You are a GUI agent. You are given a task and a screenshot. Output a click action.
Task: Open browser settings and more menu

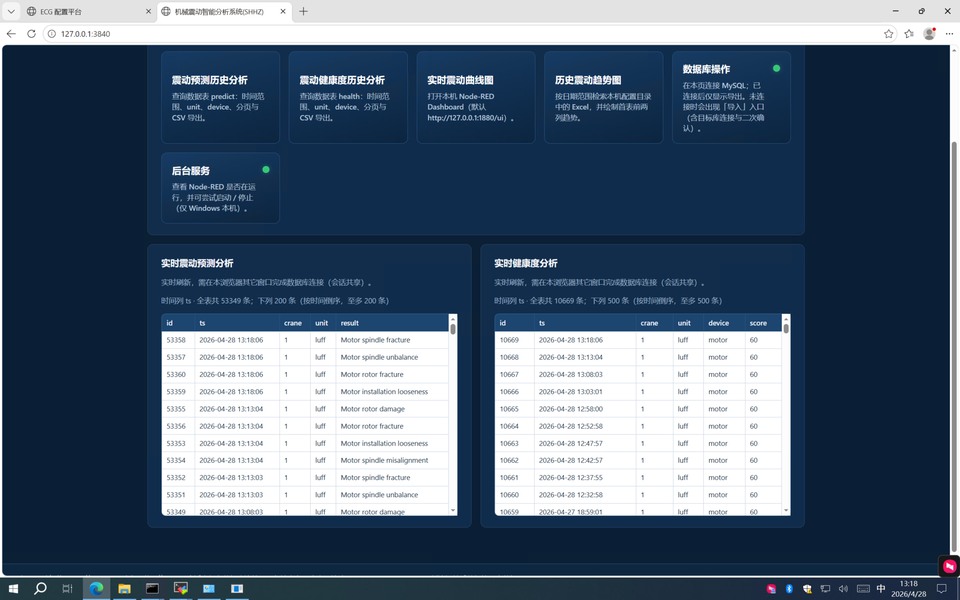950,34
